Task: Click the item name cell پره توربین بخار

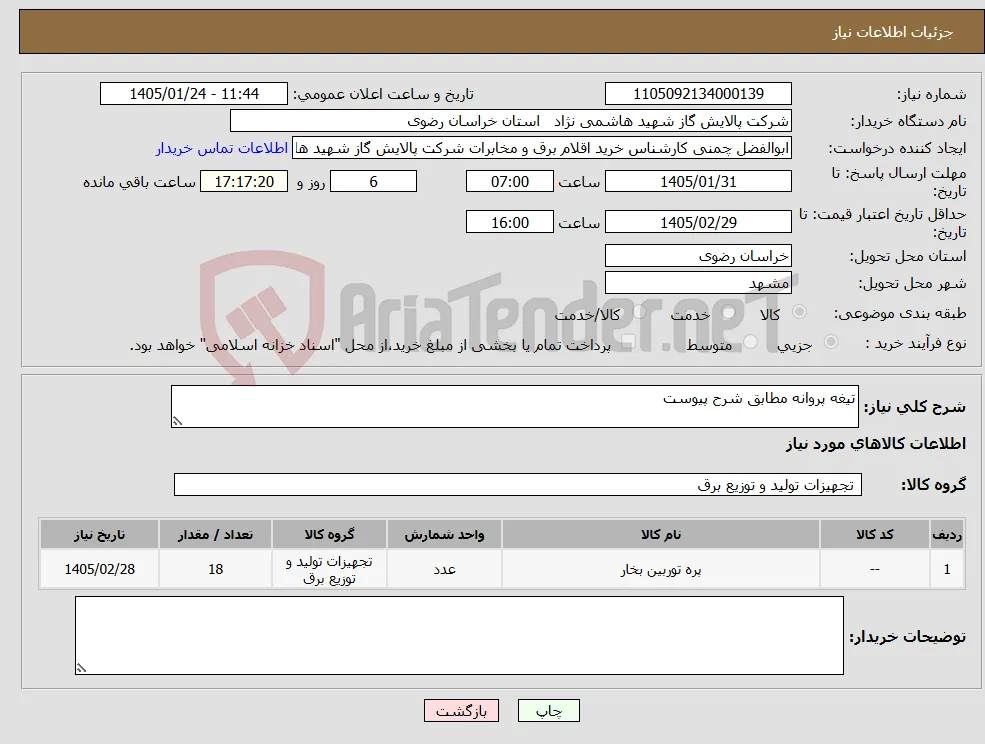Action: [x=660, y=569]
